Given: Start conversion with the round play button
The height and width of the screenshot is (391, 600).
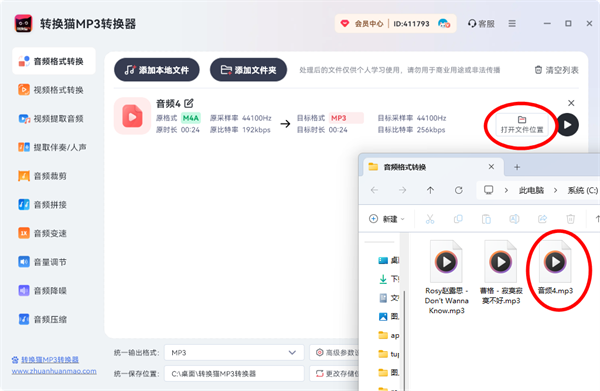Looking at the screenshot, I should [567, 125].
